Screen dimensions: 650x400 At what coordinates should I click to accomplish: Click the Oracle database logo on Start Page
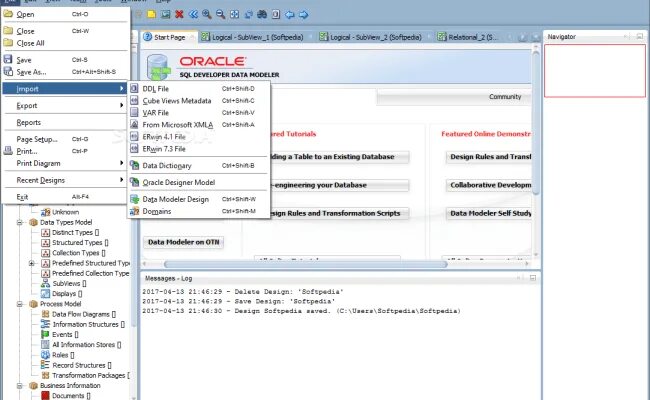[x=158, y=67]
